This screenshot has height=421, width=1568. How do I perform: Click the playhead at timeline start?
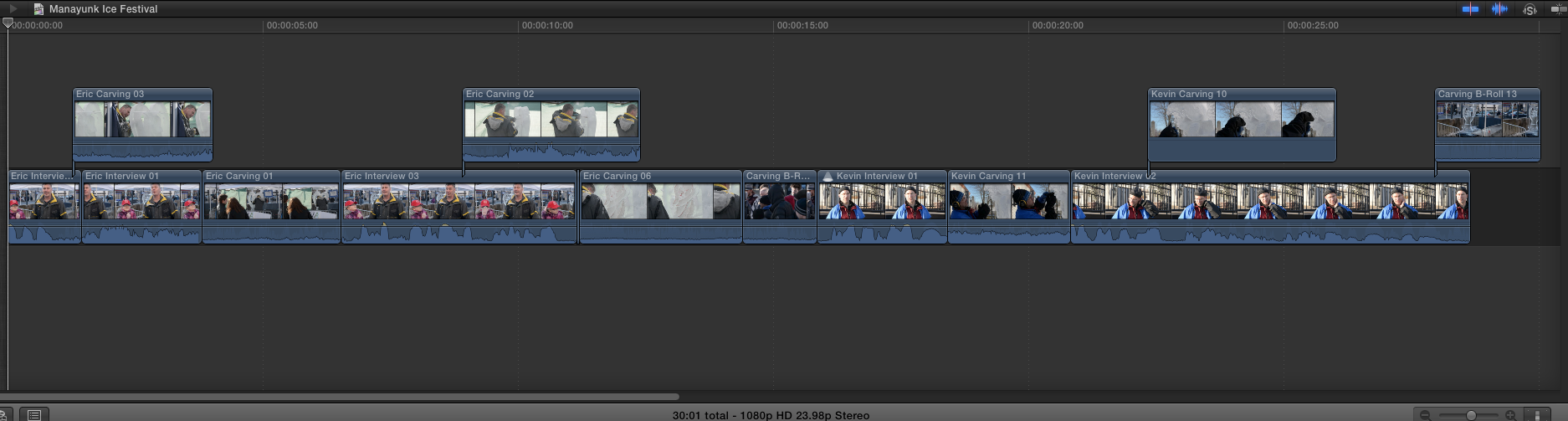click(8, 23)
